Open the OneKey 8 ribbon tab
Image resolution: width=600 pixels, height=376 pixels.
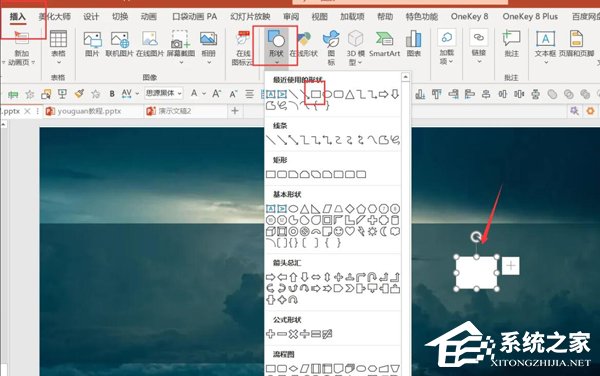[470, 16]
